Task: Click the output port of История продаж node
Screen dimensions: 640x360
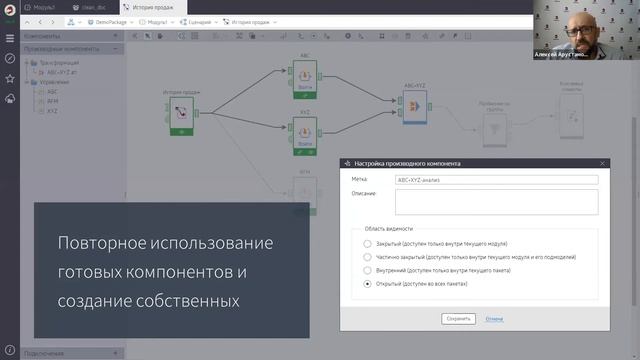Action: click(197, 113)
